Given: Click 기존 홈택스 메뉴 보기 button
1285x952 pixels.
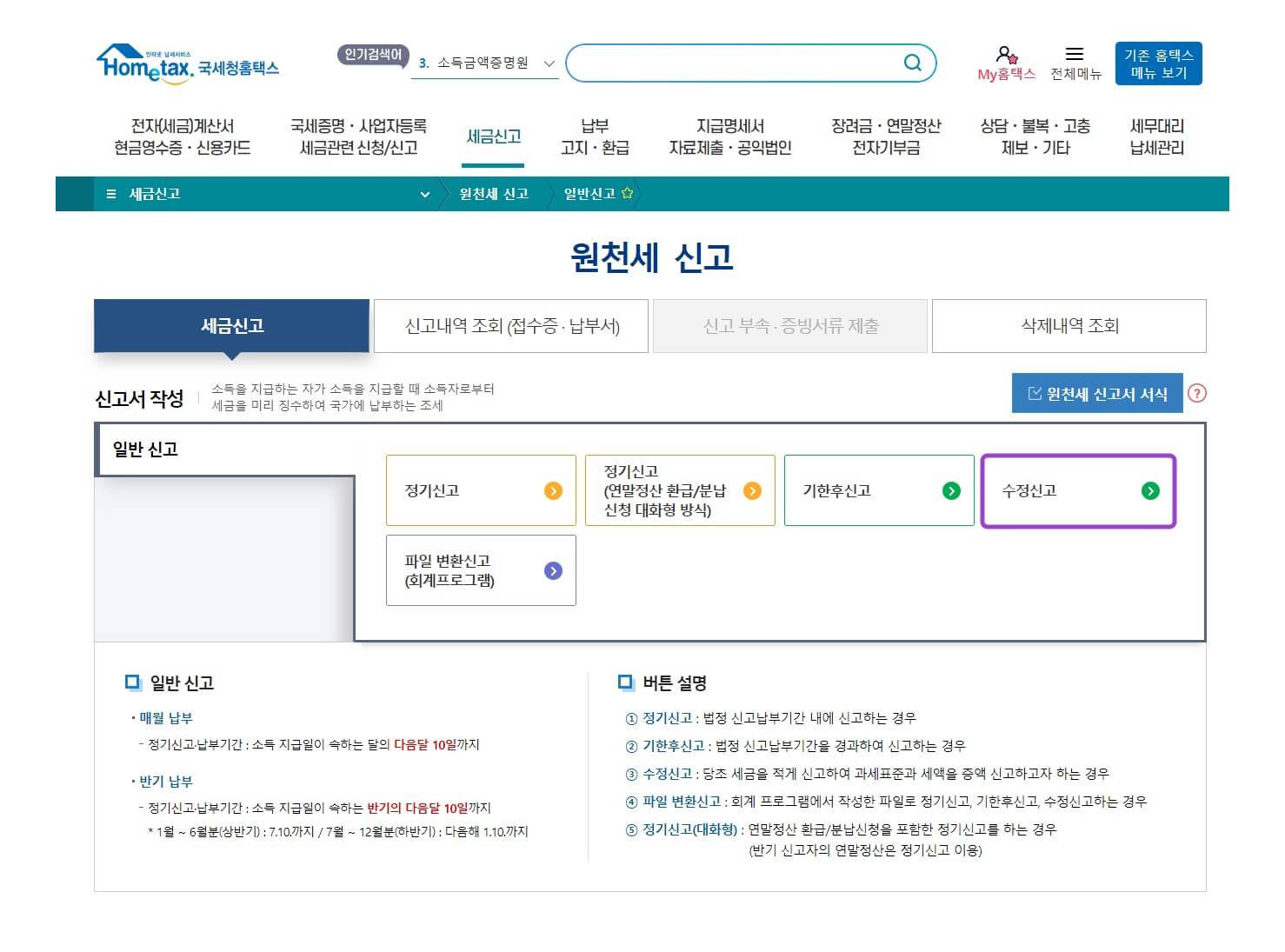Looking at the screenshot, I should (1158, 63).
